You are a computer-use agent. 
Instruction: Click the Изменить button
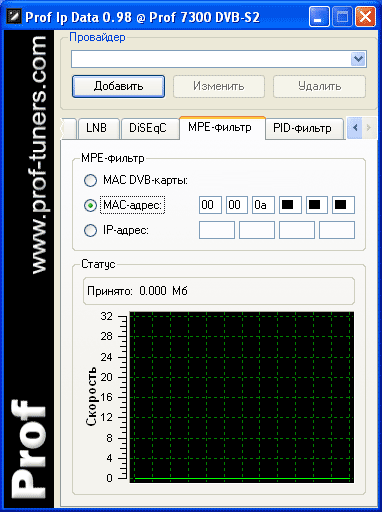pyautogui.click(x=219, y=86)
